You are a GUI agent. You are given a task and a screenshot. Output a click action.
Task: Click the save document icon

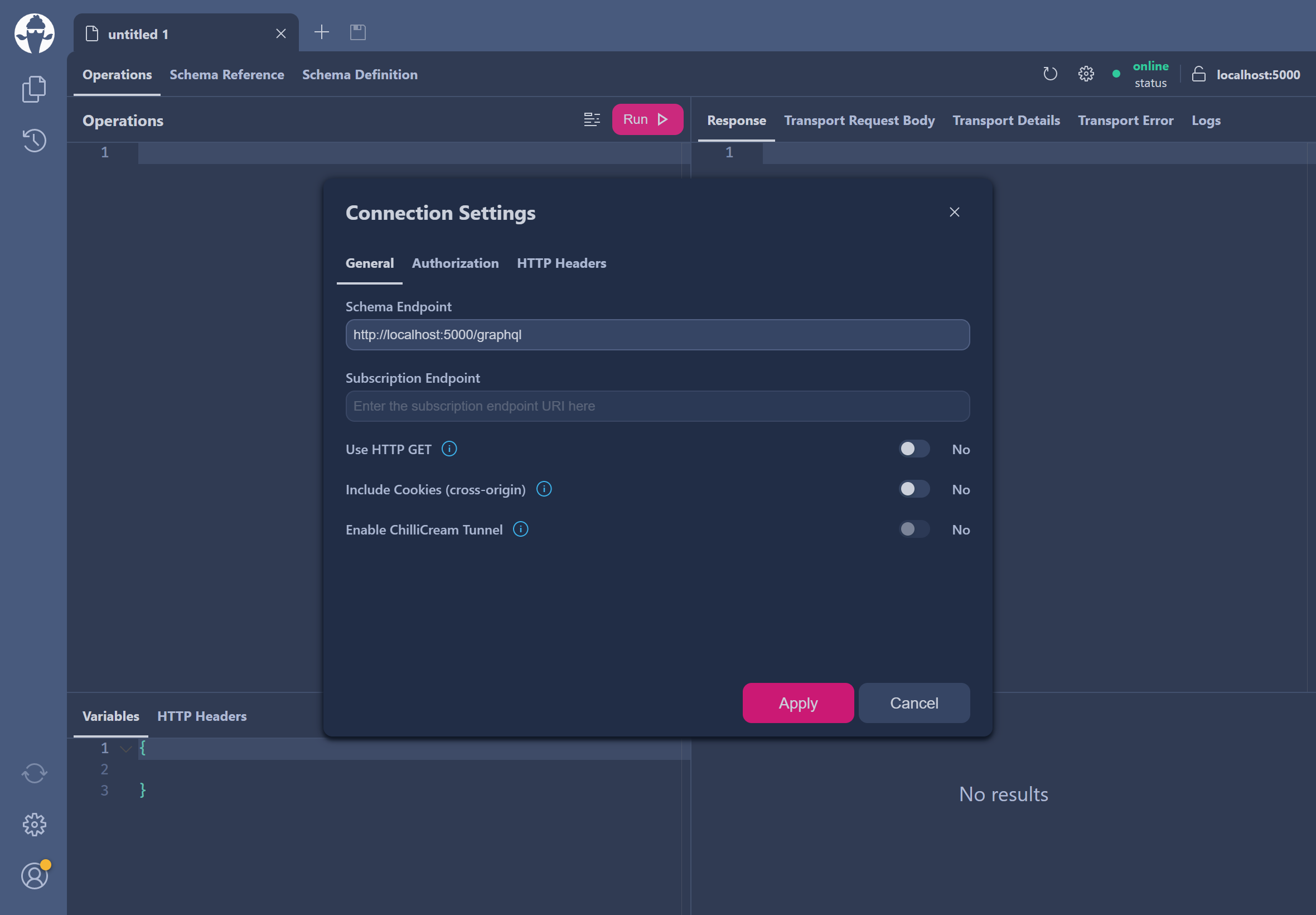pyautogui.click(x=357, y=32)
